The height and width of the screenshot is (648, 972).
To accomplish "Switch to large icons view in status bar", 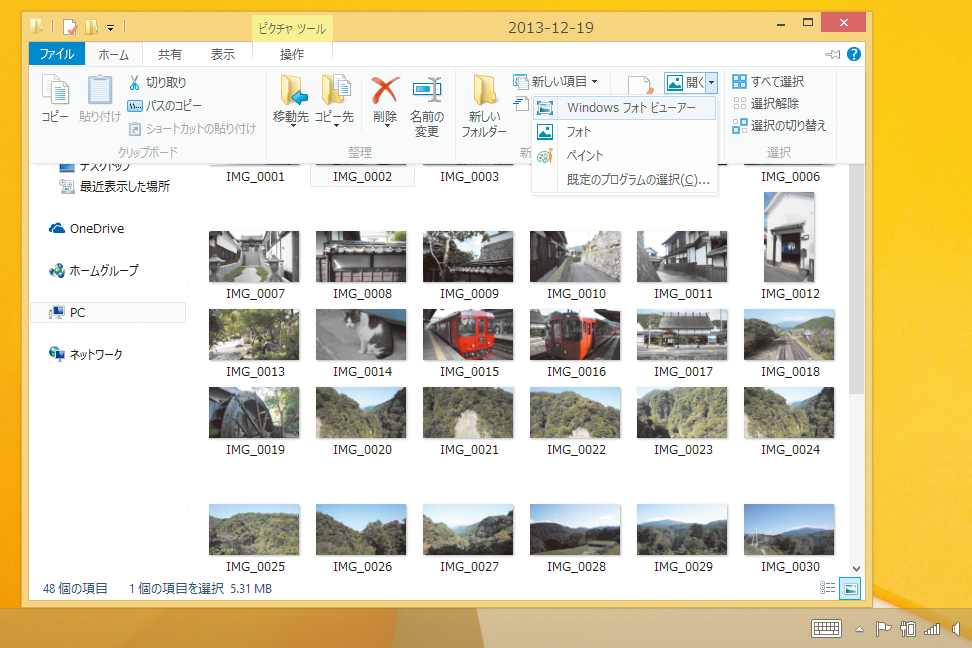I will (x=850, y=588).
